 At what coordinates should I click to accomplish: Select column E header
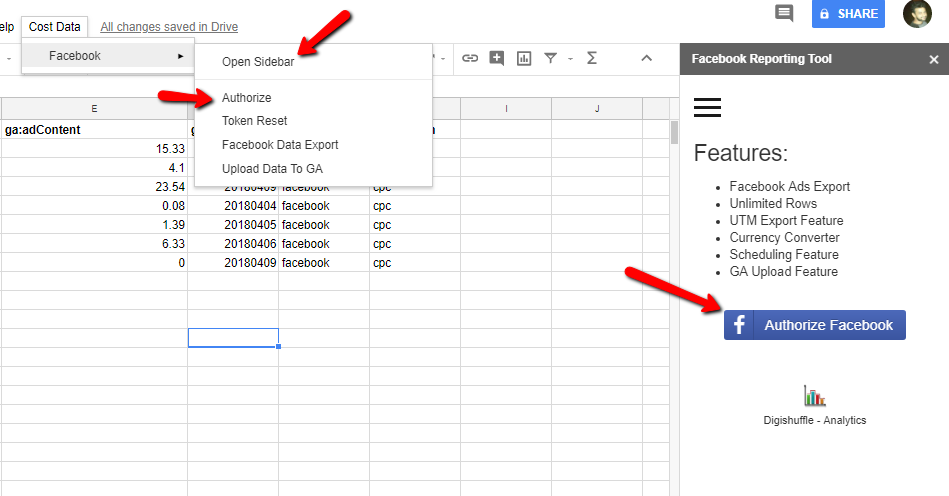click(94, 109)
